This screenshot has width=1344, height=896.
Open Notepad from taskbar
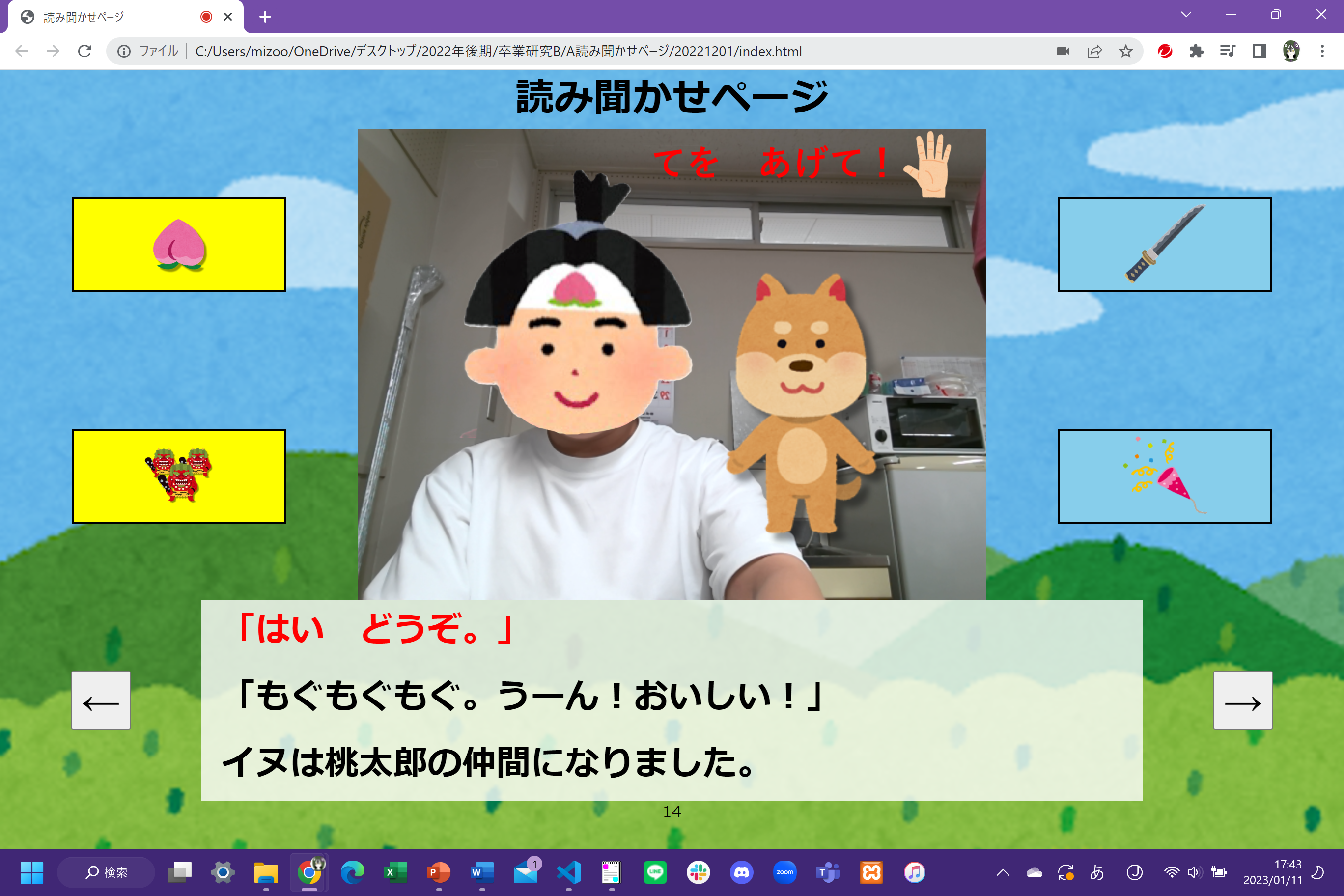(x=612, y=872)
